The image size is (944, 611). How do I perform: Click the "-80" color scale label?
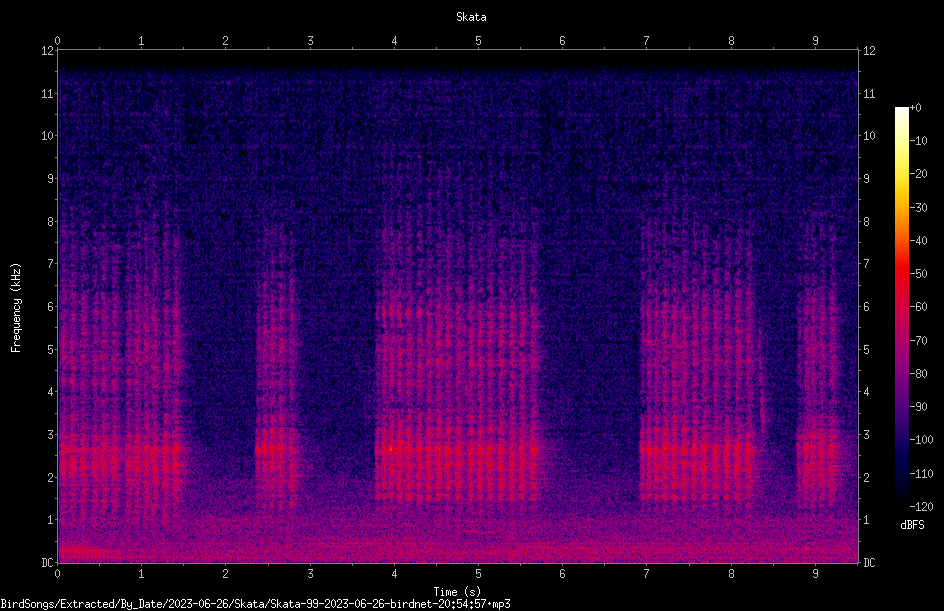918,374
